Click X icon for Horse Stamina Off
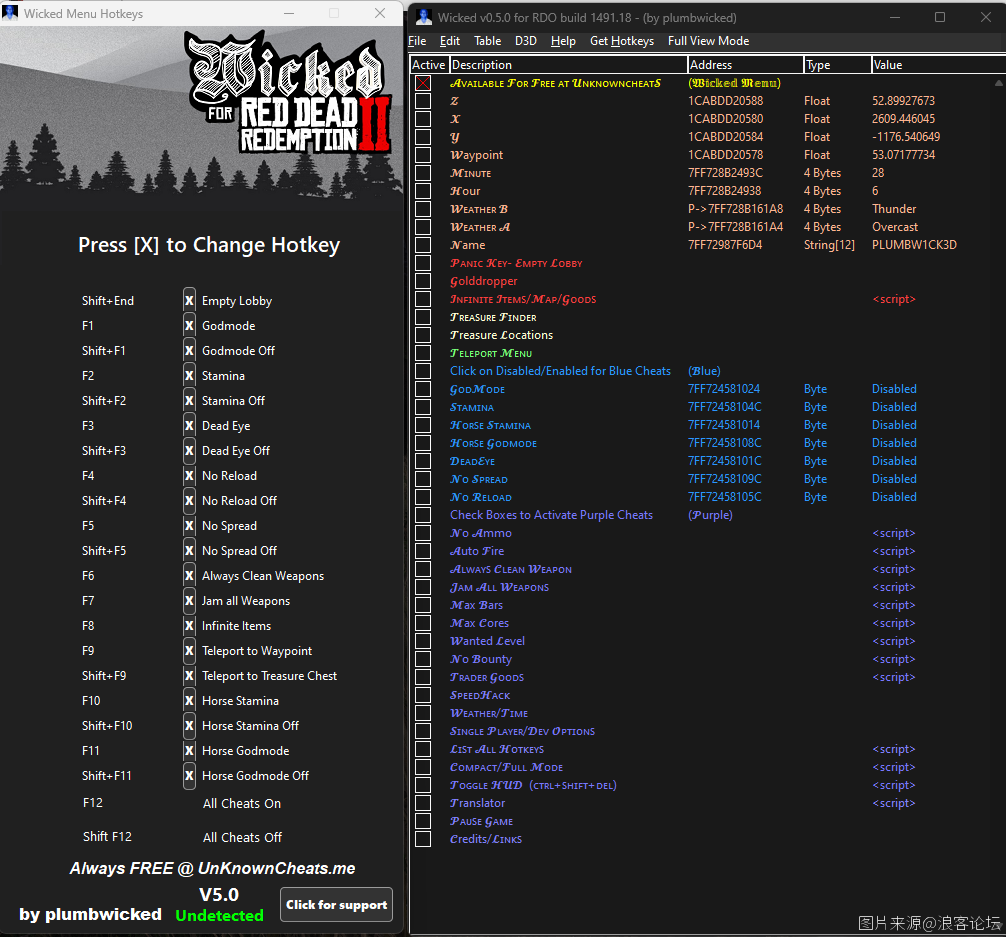Viewport: 1006px width, 937px height. 189,726
